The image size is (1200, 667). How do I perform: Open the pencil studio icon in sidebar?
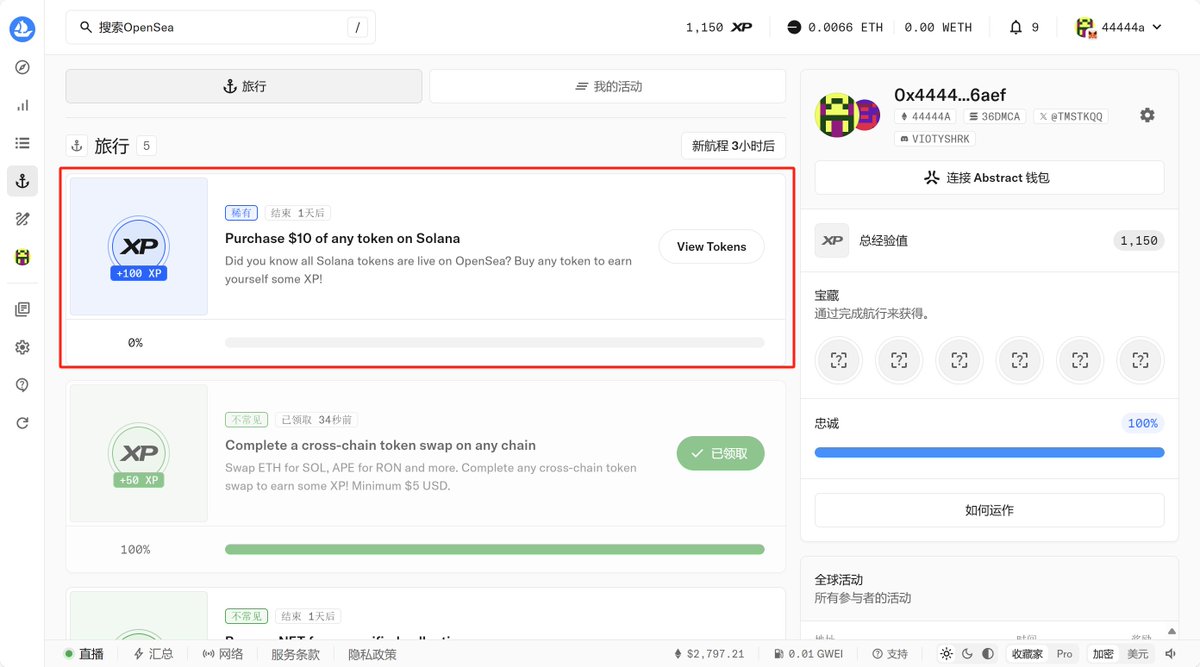(x=22, y=219)
